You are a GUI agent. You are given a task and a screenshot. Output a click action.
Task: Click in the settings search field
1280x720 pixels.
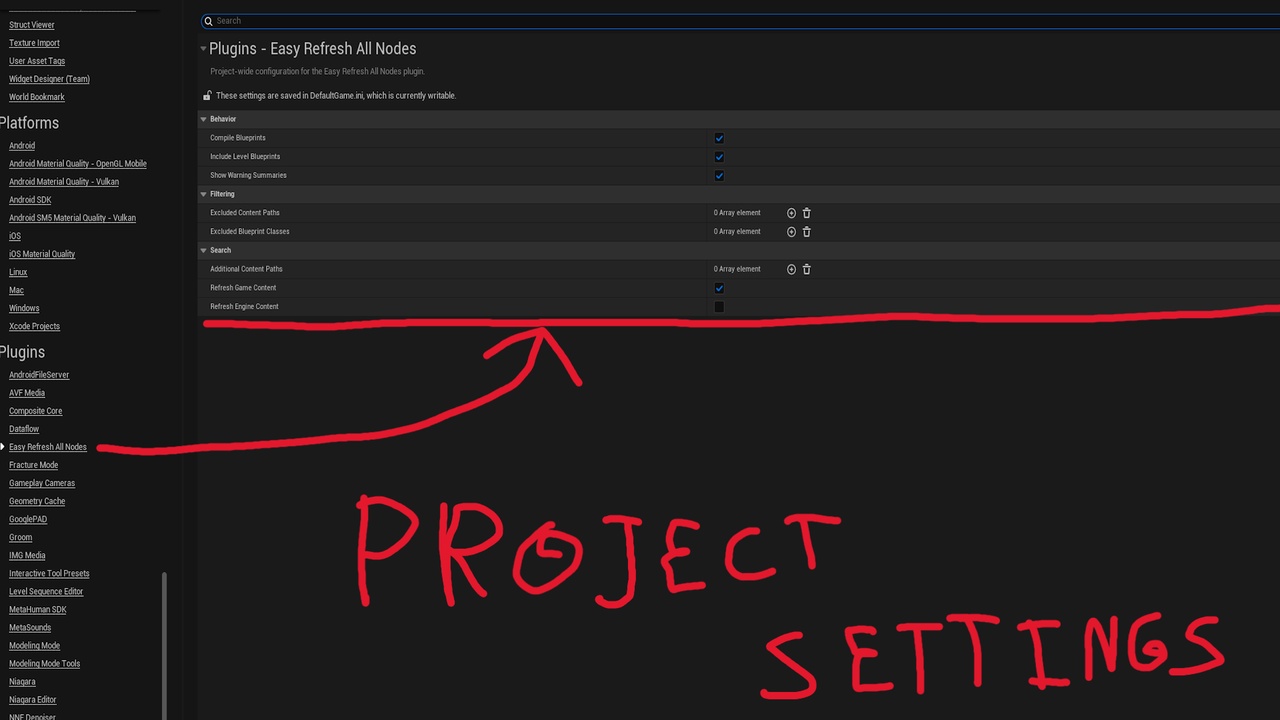pyautogui.click(x=740, y=21)
